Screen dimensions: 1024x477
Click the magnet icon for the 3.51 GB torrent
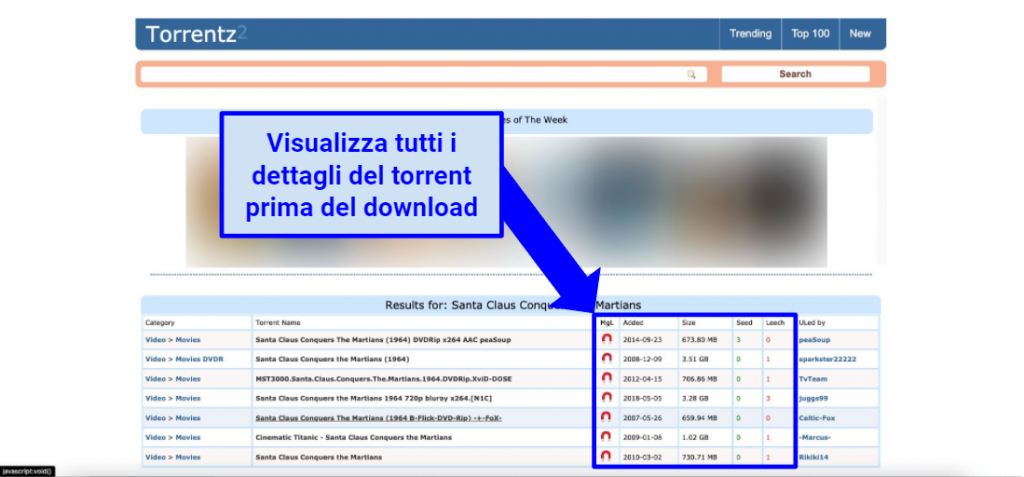tap(606, 359)
